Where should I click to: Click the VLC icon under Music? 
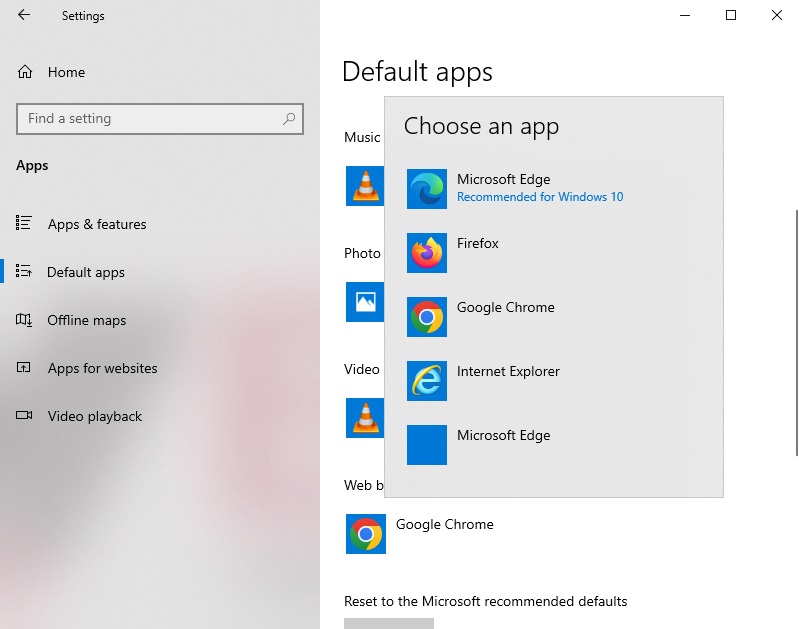tap(365, 186)
